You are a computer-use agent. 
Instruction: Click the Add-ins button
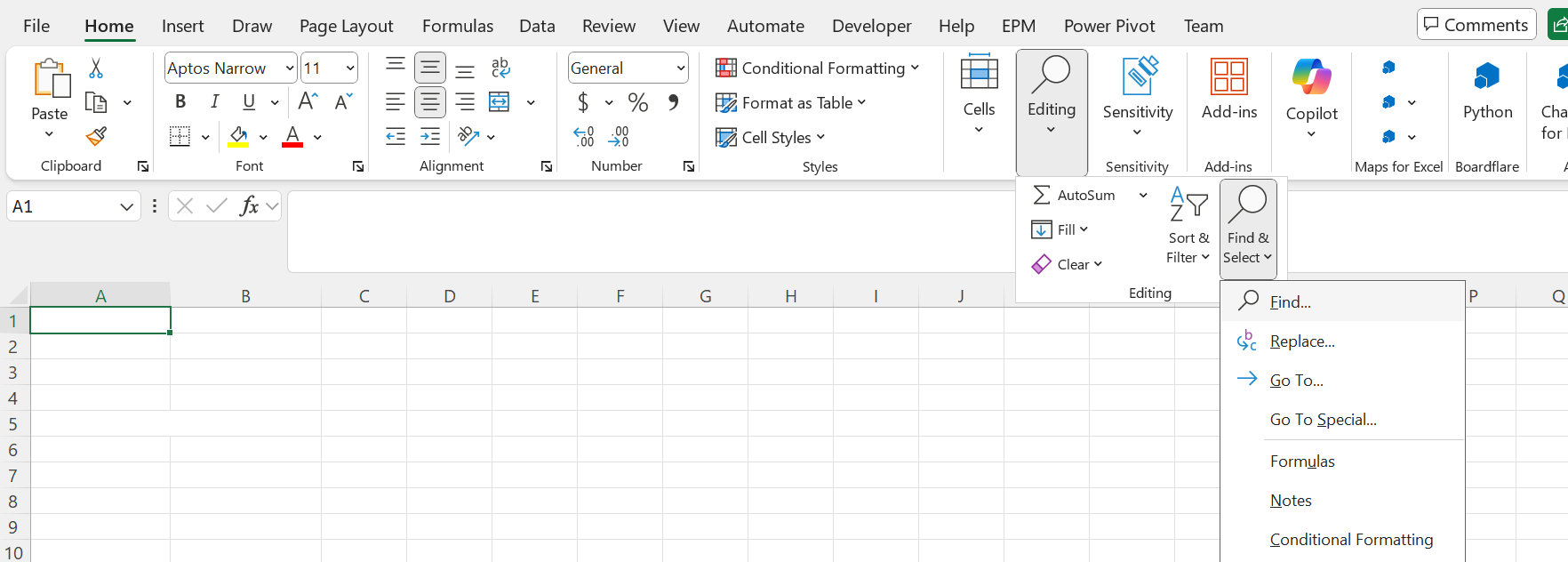coord(1229,89)
